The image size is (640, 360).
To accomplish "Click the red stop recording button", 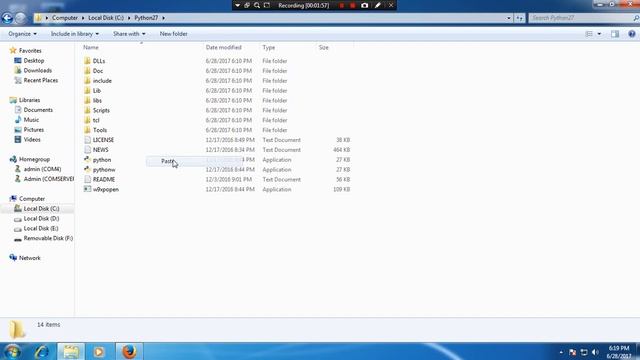I will coord(353,5).
